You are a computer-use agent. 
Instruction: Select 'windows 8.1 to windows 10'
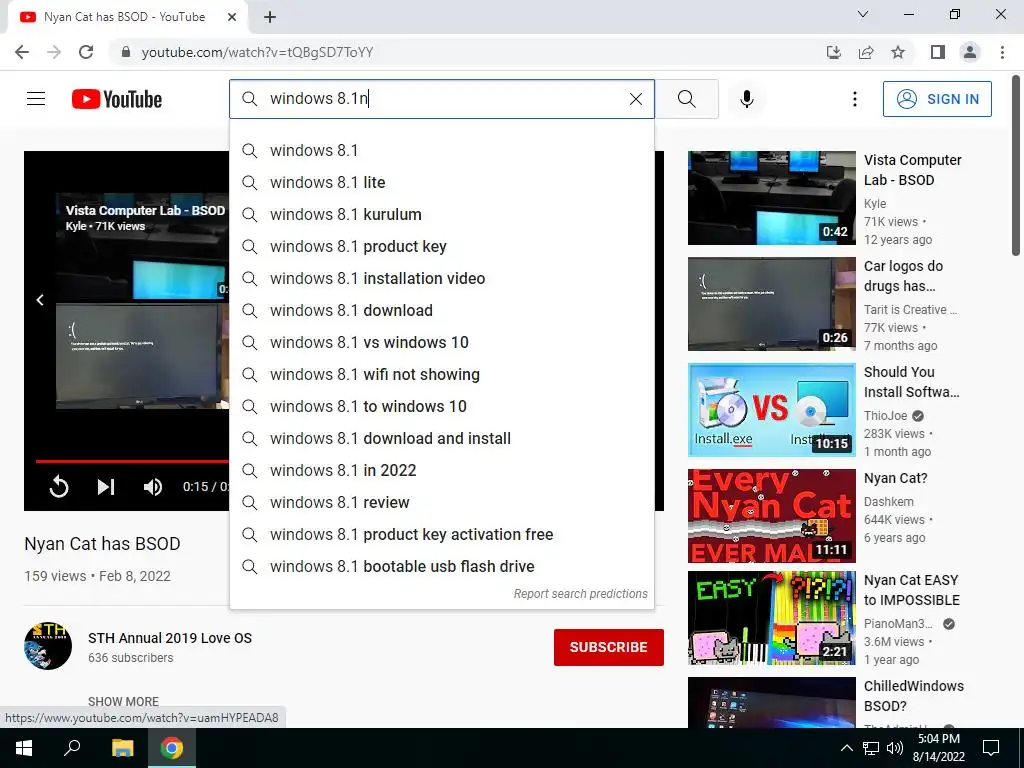pyautogui.click(x=441, y=406)
